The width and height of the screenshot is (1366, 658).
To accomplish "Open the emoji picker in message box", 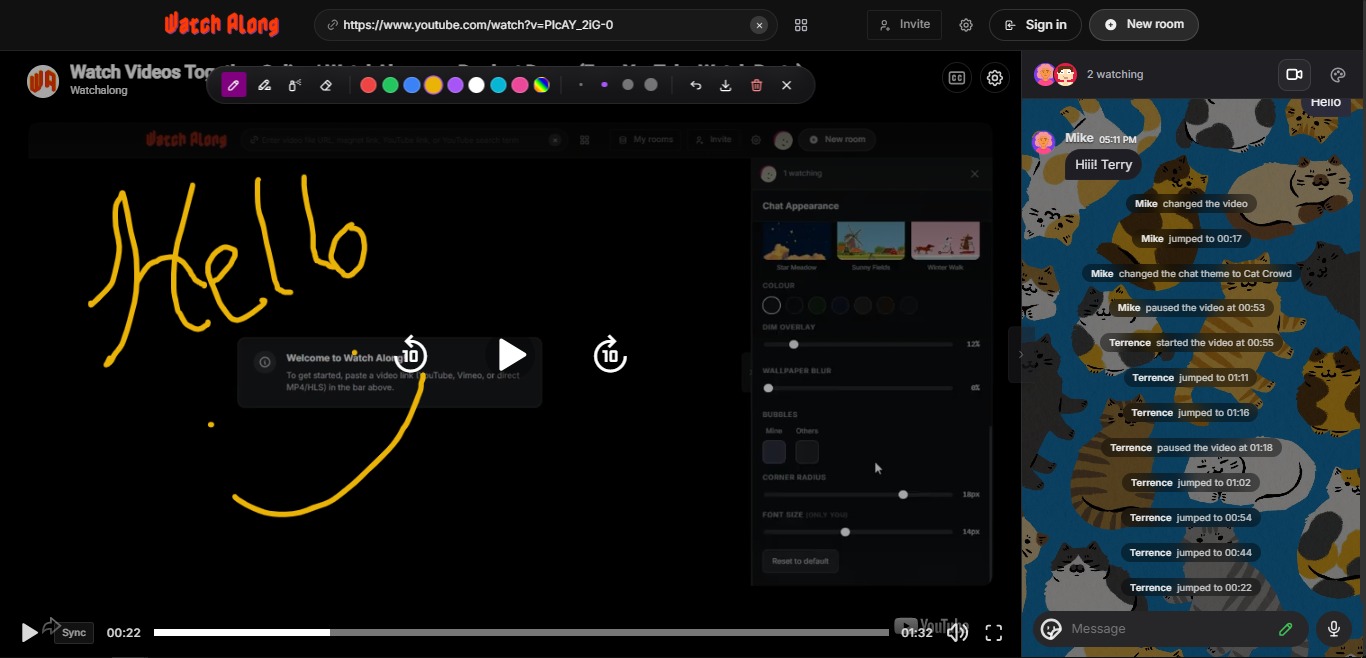I will [x=1051, y=629].
